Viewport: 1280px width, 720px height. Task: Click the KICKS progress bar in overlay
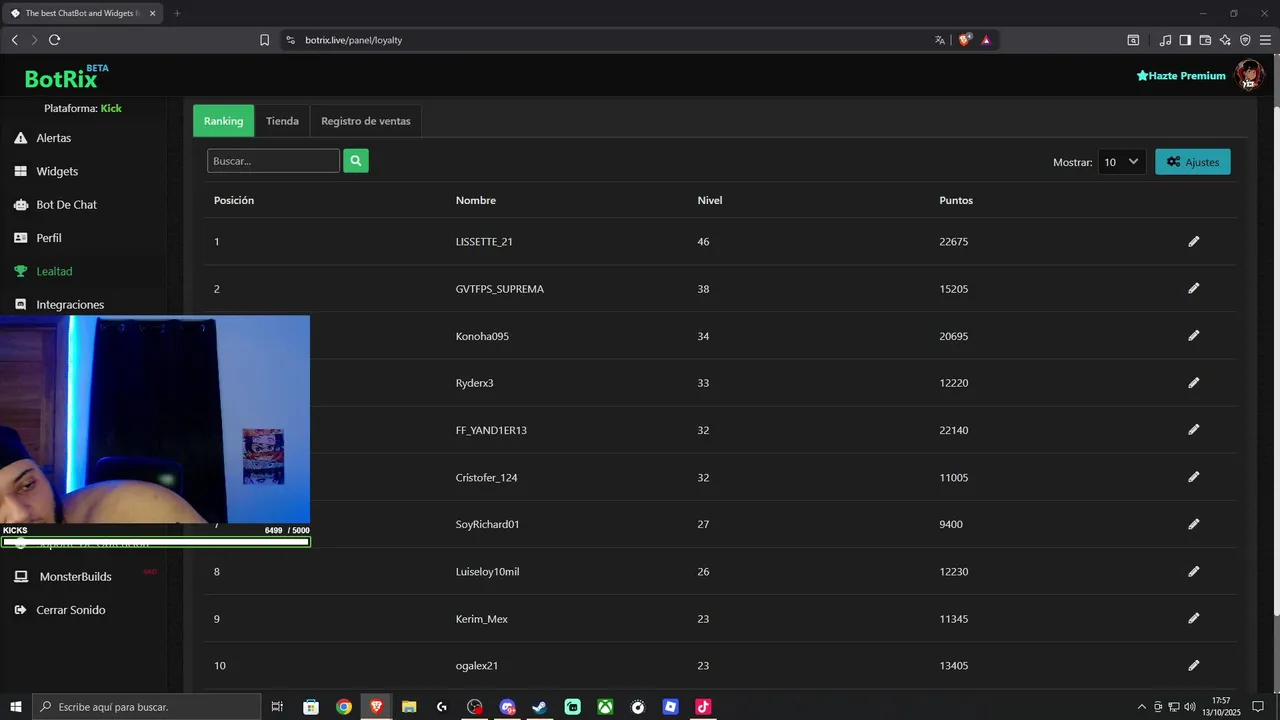click(155, 542)
